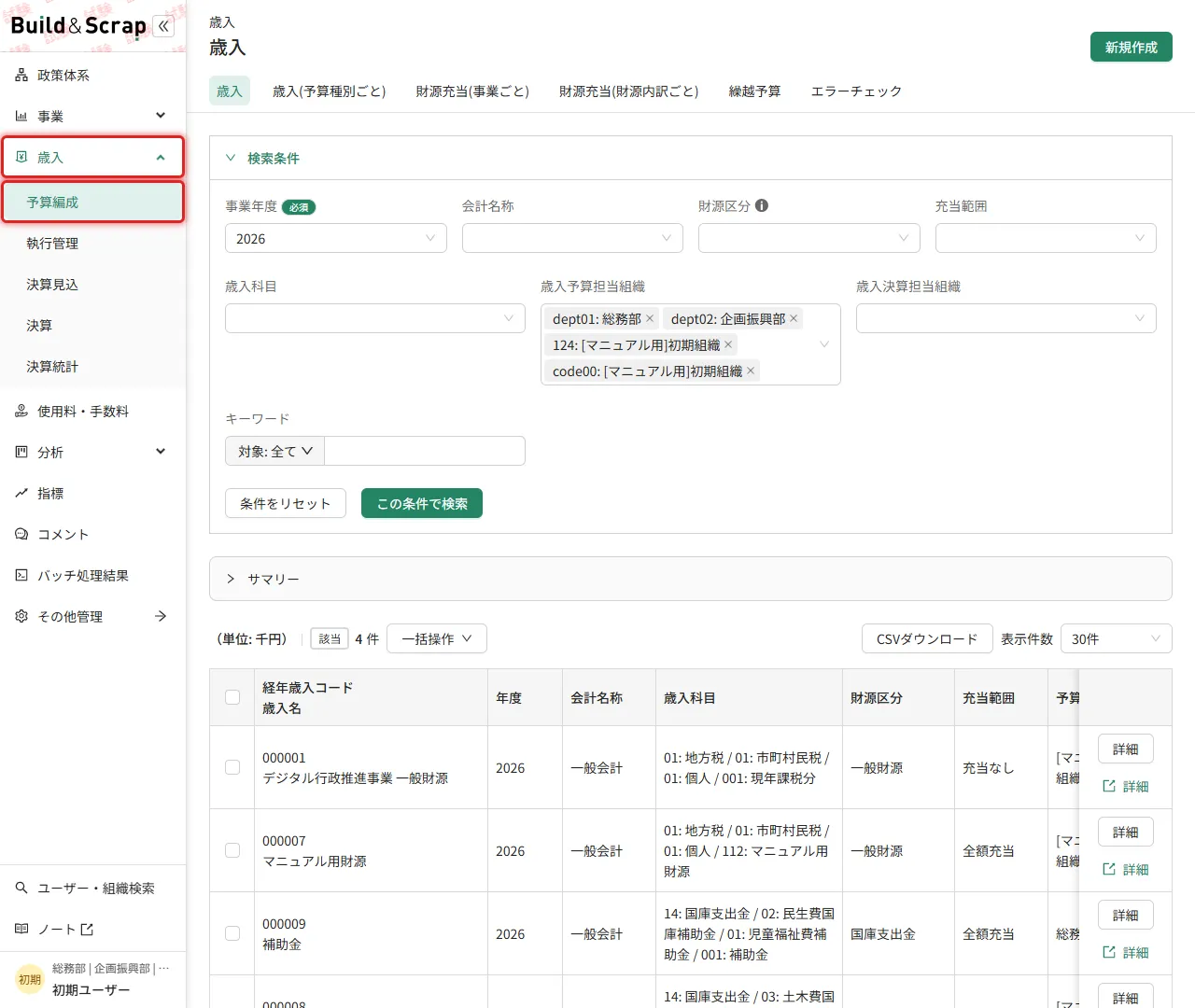Click the keyword text input field
The image size is (1195, 1008).
pos(425,452)
